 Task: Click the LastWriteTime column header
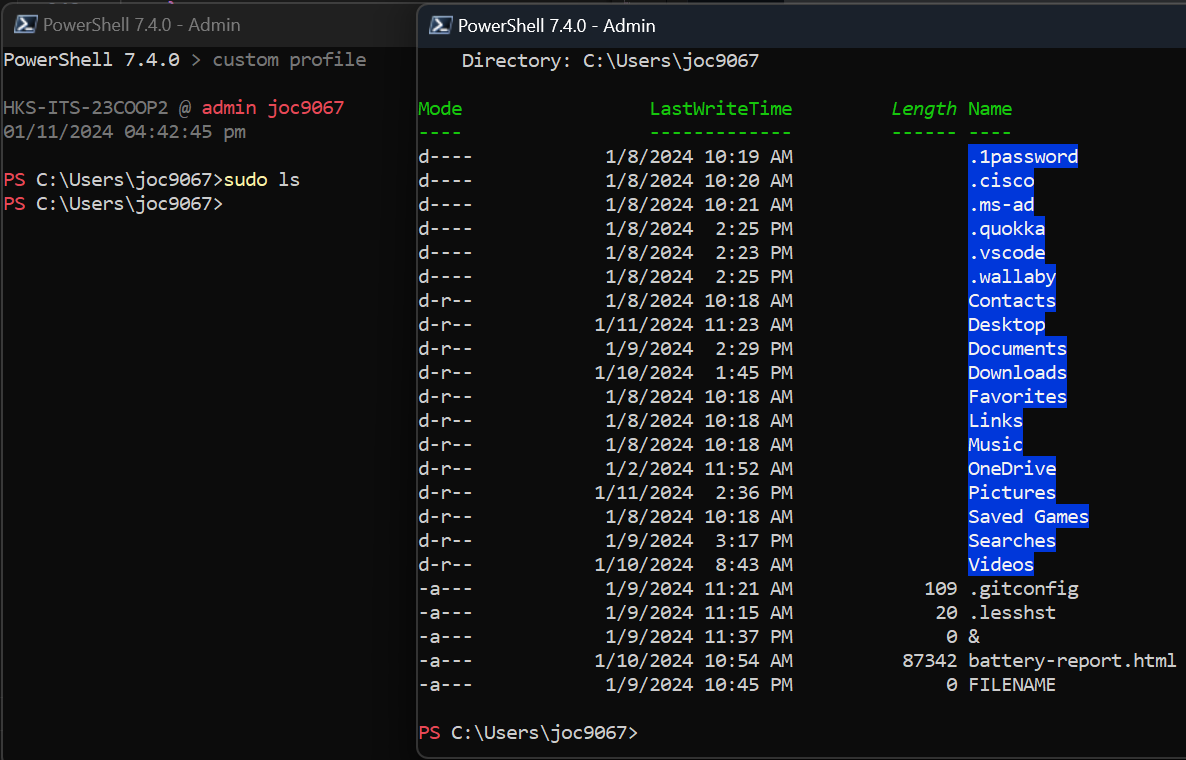(x=720, y=109)
